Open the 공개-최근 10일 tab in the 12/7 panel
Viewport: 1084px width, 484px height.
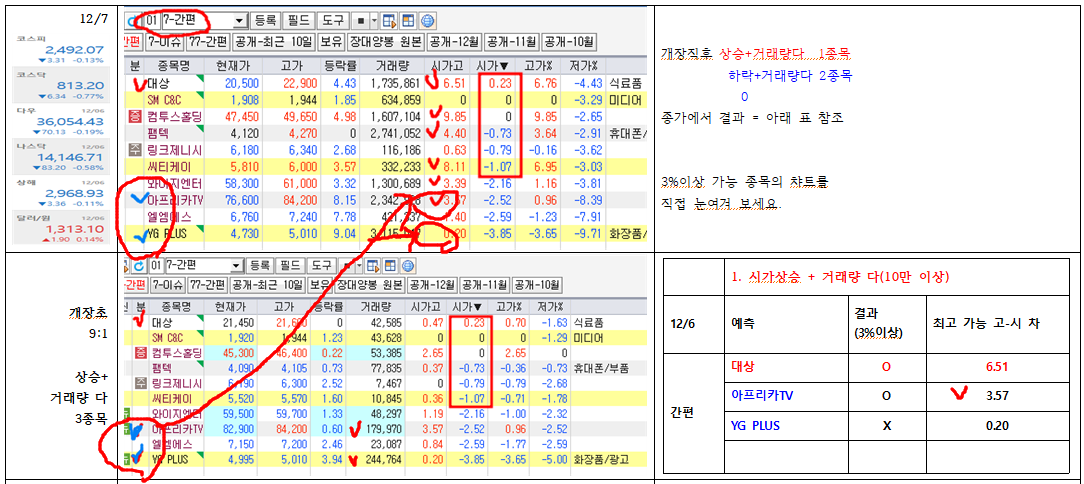pos(274,41)
